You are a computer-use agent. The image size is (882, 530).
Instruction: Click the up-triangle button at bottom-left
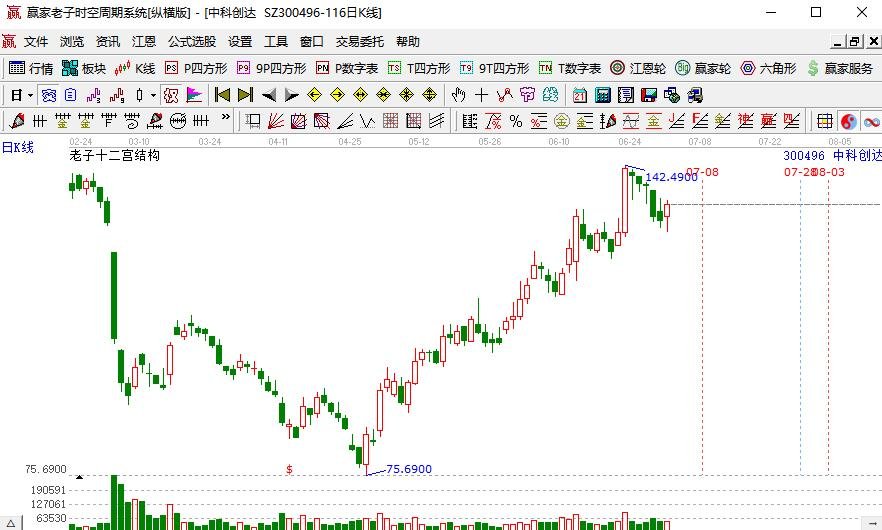(11, 524)
